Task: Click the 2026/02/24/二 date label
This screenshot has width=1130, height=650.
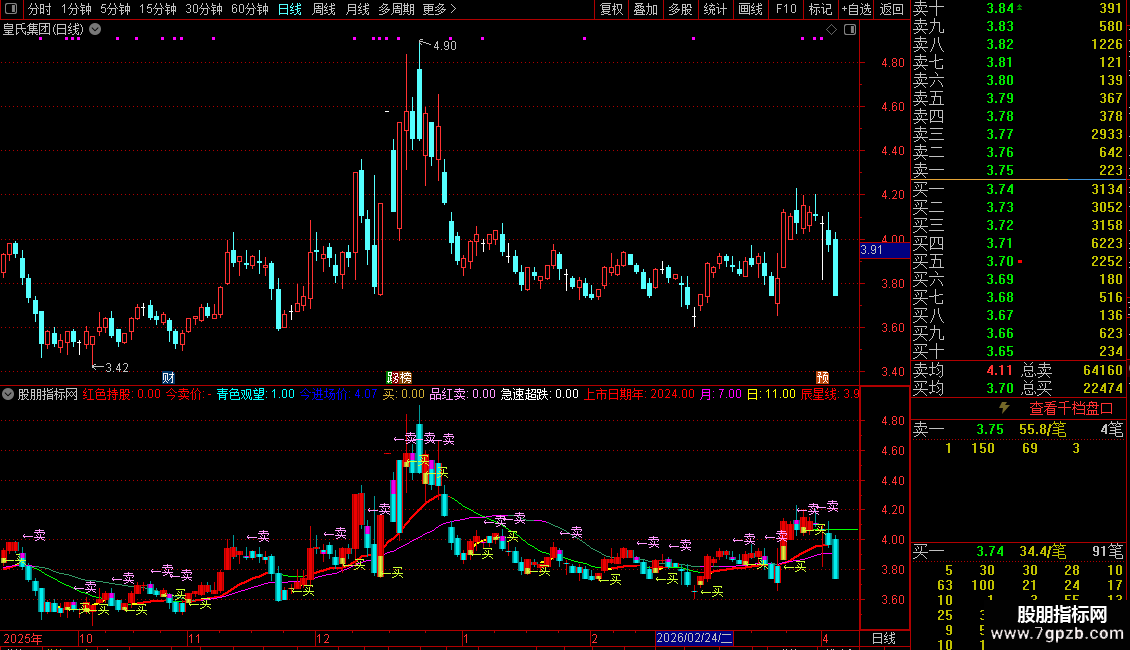Action: (x=694, y=638)
